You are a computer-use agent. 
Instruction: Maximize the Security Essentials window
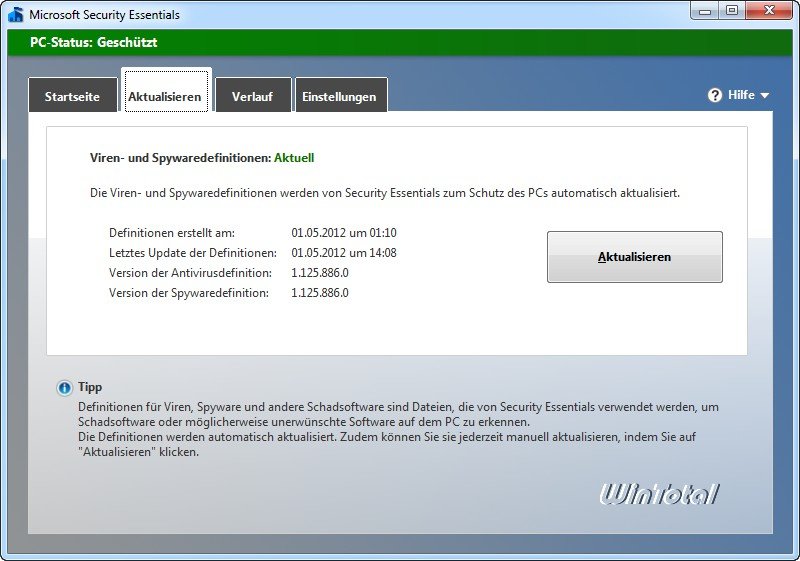click(732, 10)
